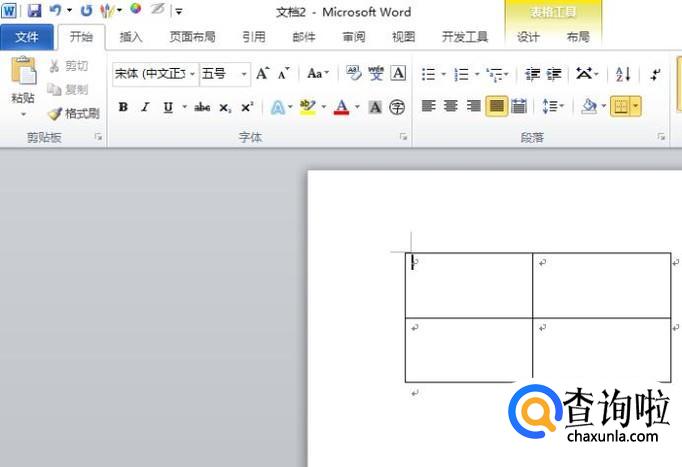Open multilevel list menu
Screen dimensions: 682x467
[x=497, y=74]
